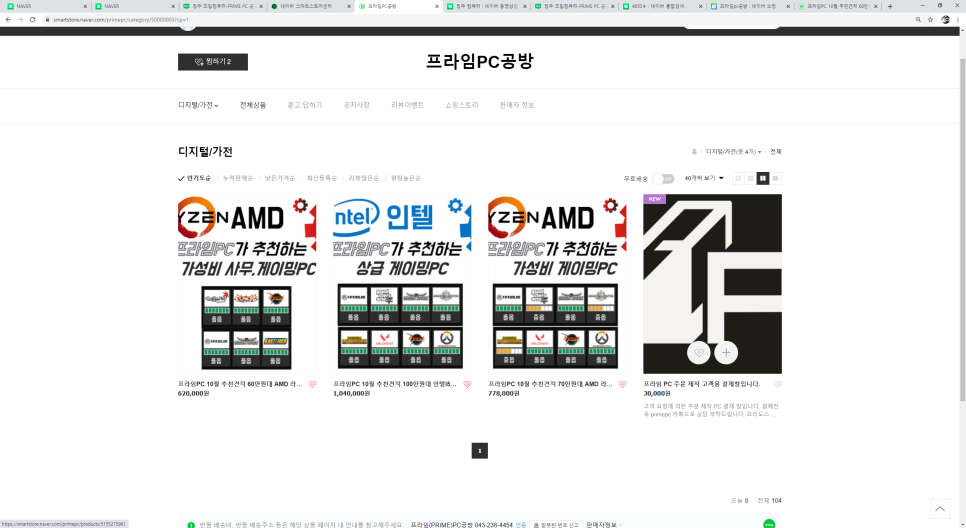Like the 620,000원 product heart icon
The image size is (966, 528).
[x=312, y=384]
